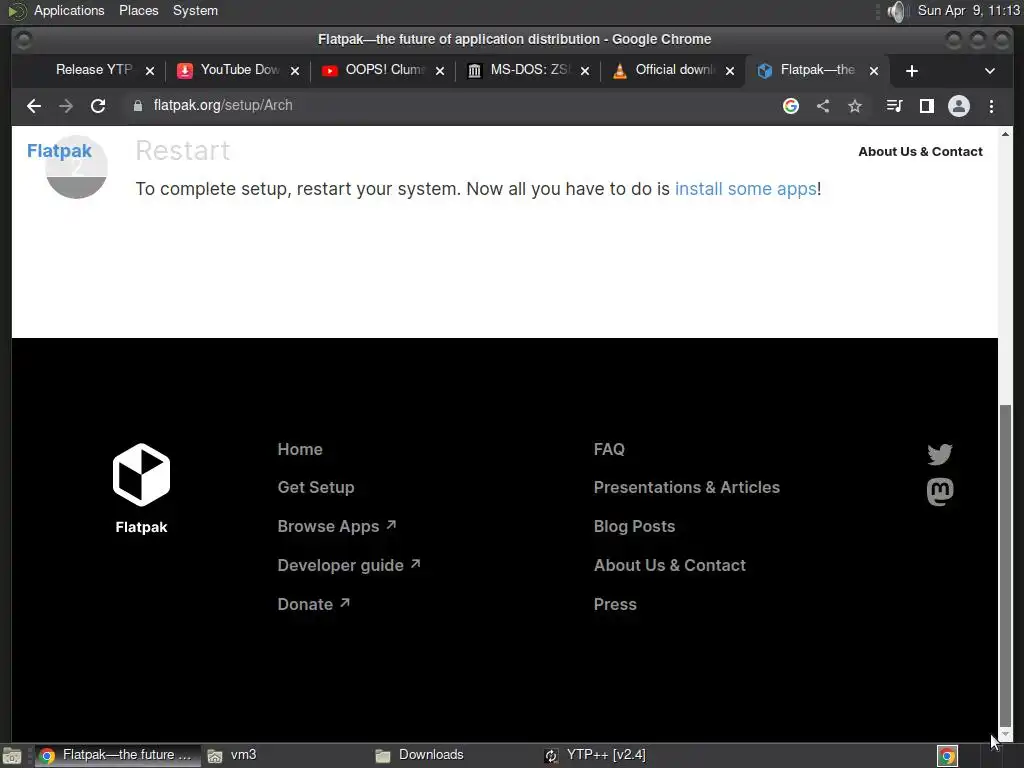Open the System menu
This screenshot has width=1024, height=768.
(x=195, y=10)
